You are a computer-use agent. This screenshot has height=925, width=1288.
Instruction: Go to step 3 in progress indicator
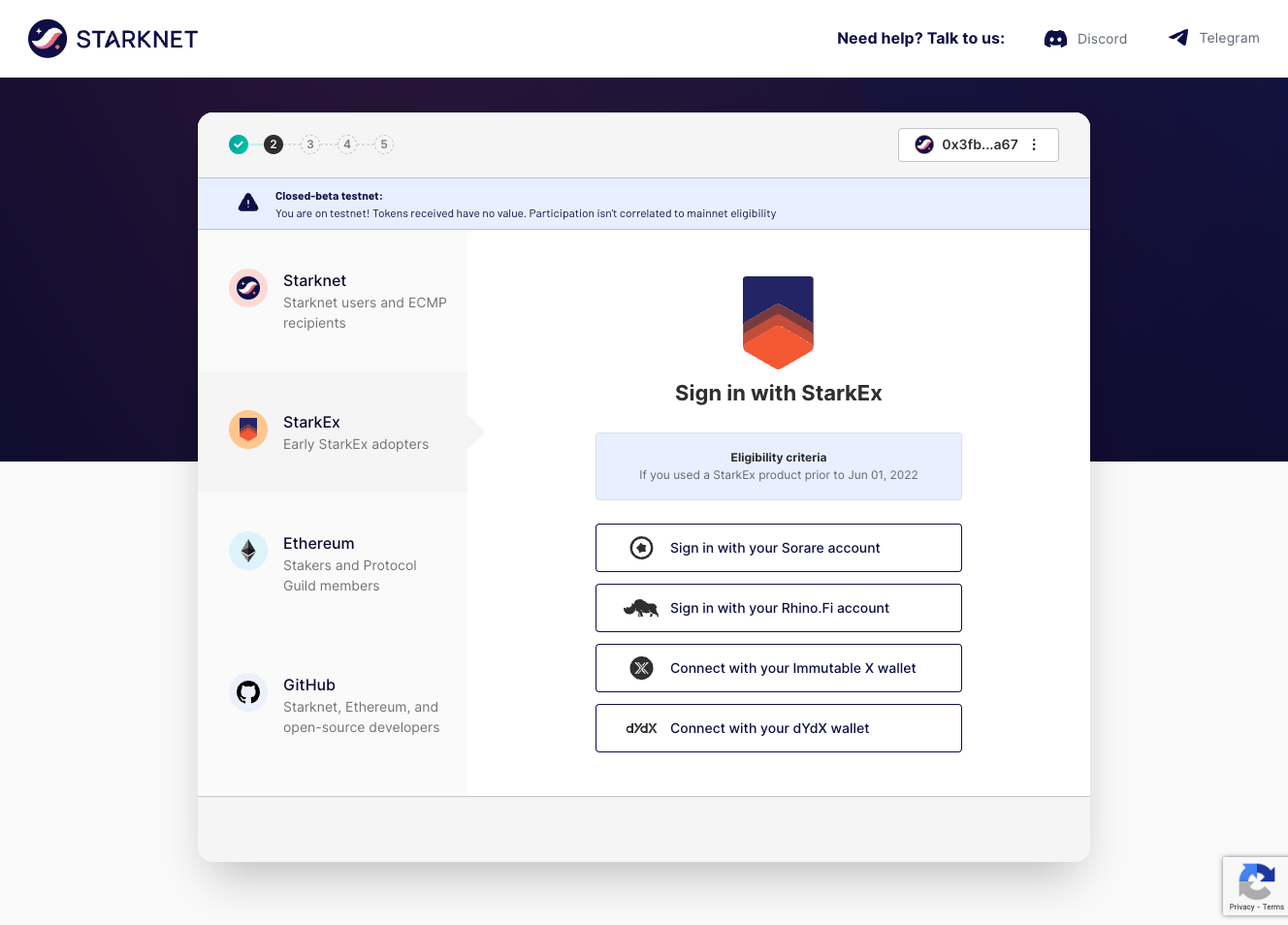[310, 144]
